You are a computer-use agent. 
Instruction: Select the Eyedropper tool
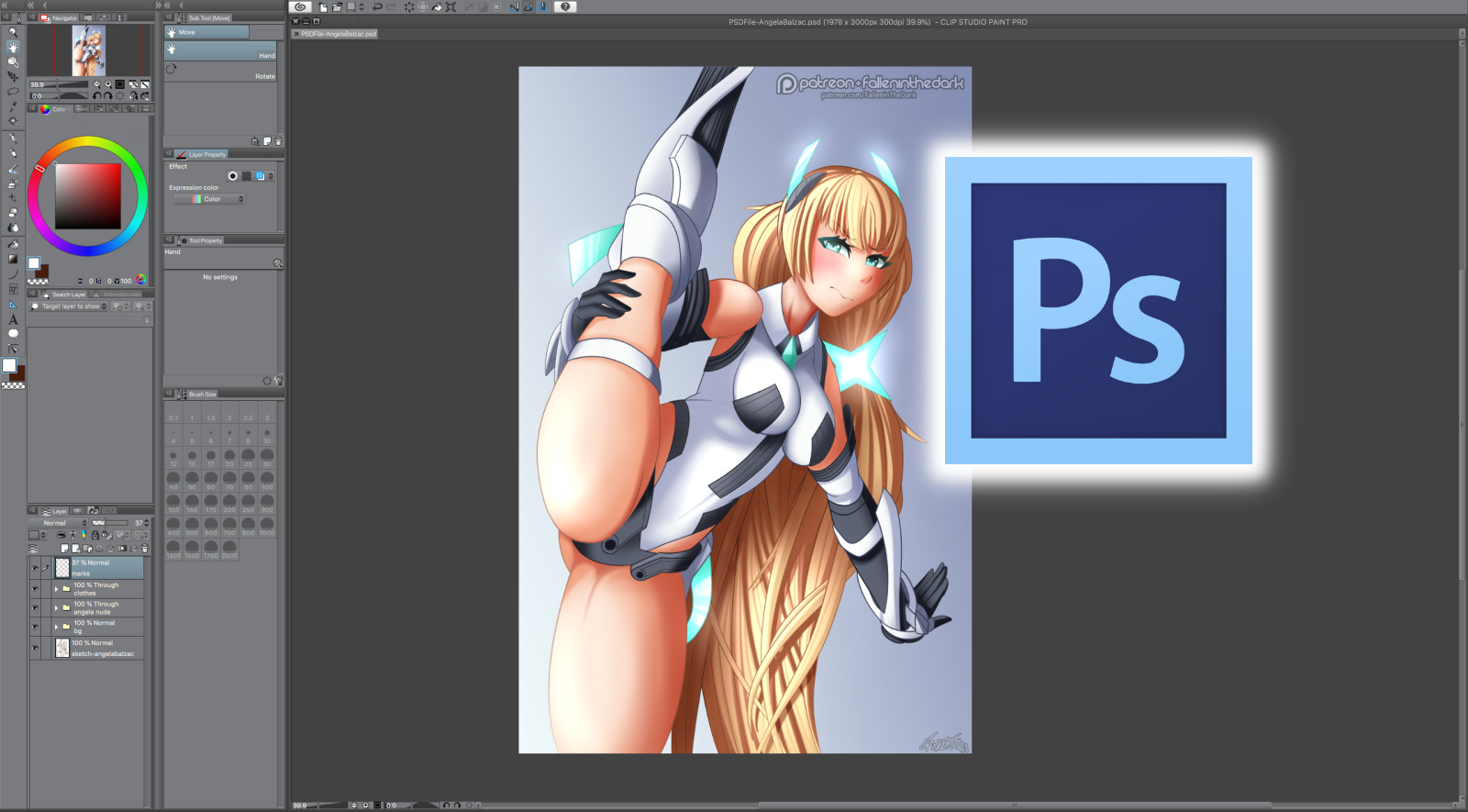(x=13, y=106)
